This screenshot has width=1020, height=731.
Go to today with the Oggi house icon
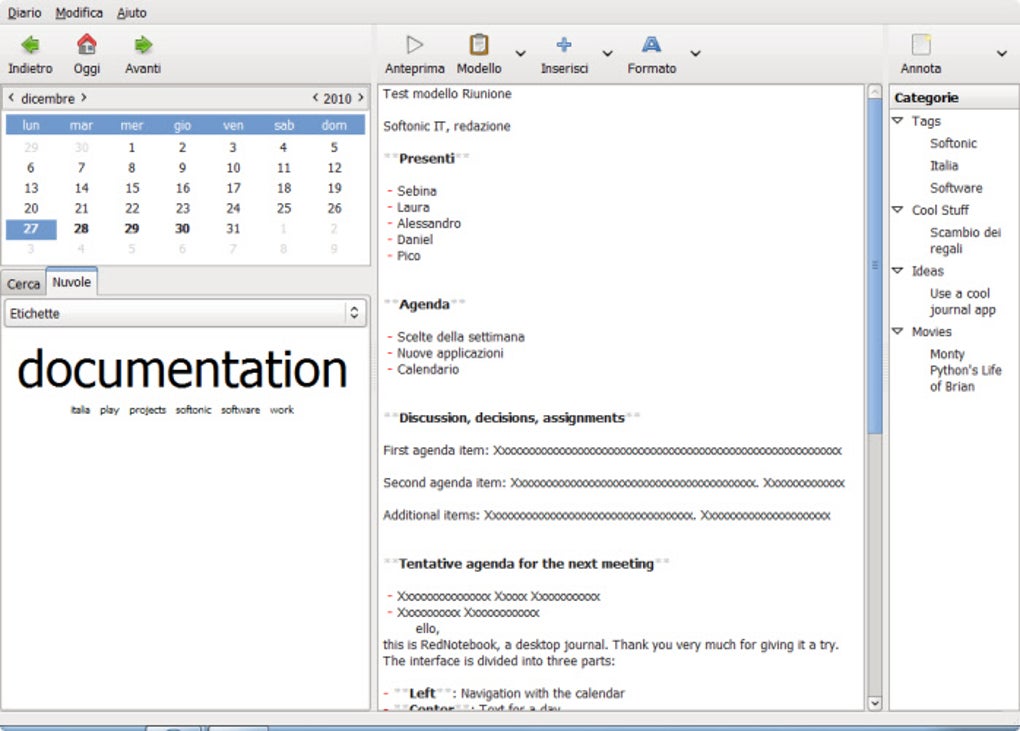point(87,45)
